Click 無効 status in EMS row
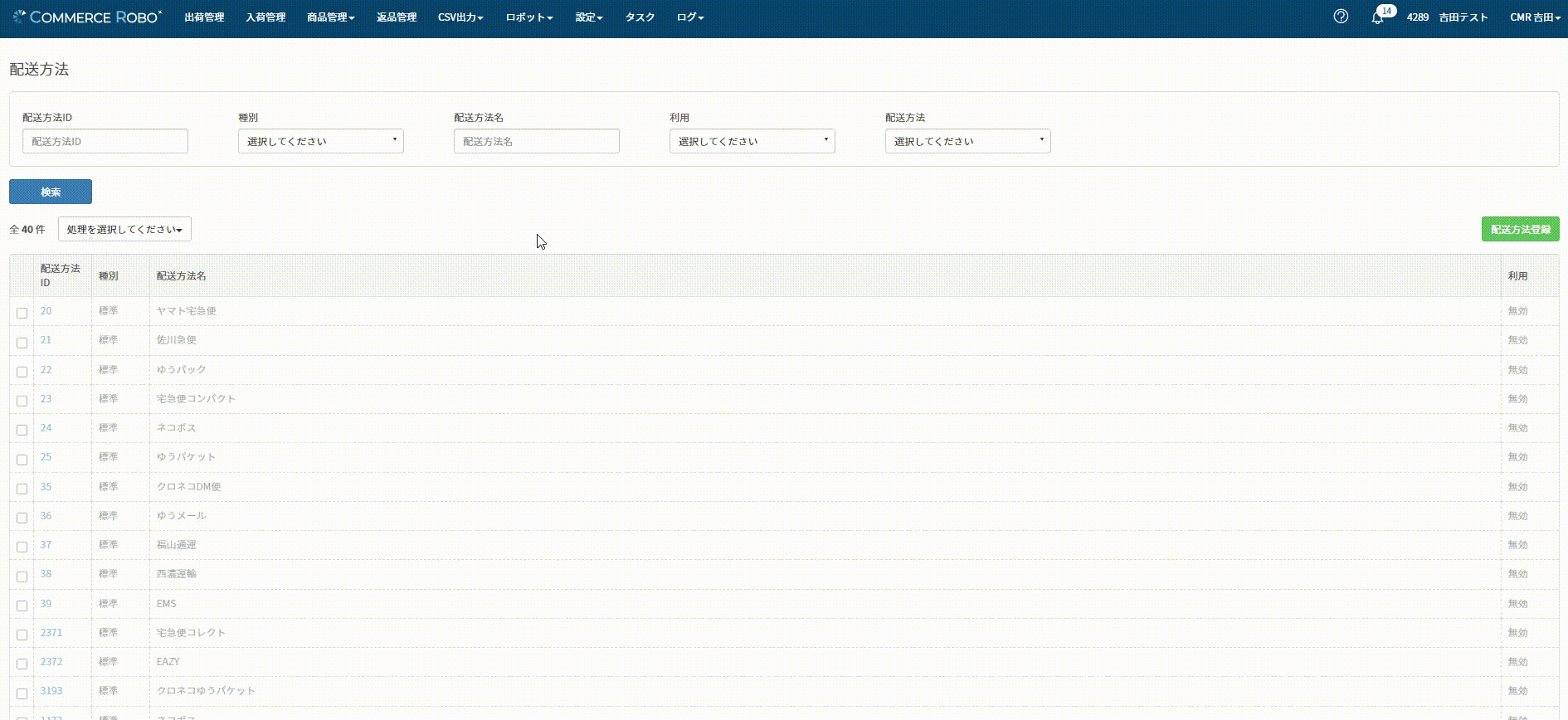1568x720 pixels. click(x=1517, y=604)
